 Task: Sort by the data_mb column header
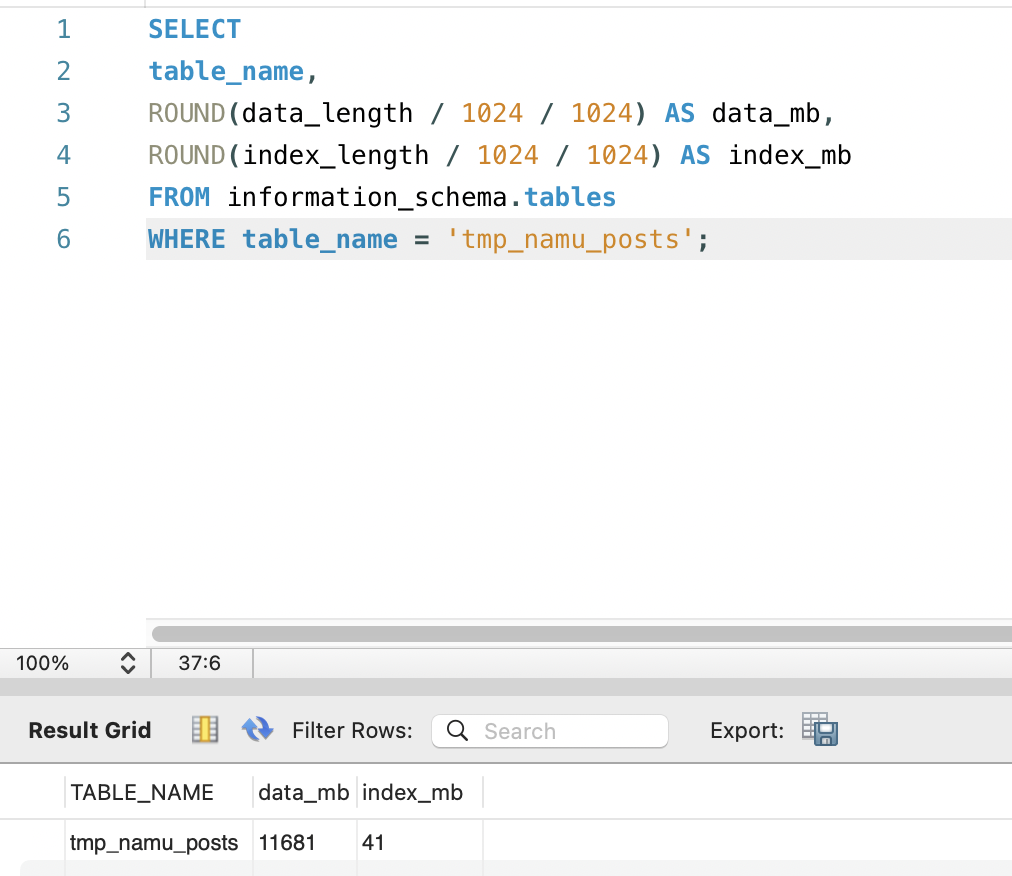pyautogui.click(x=303, y=793)
